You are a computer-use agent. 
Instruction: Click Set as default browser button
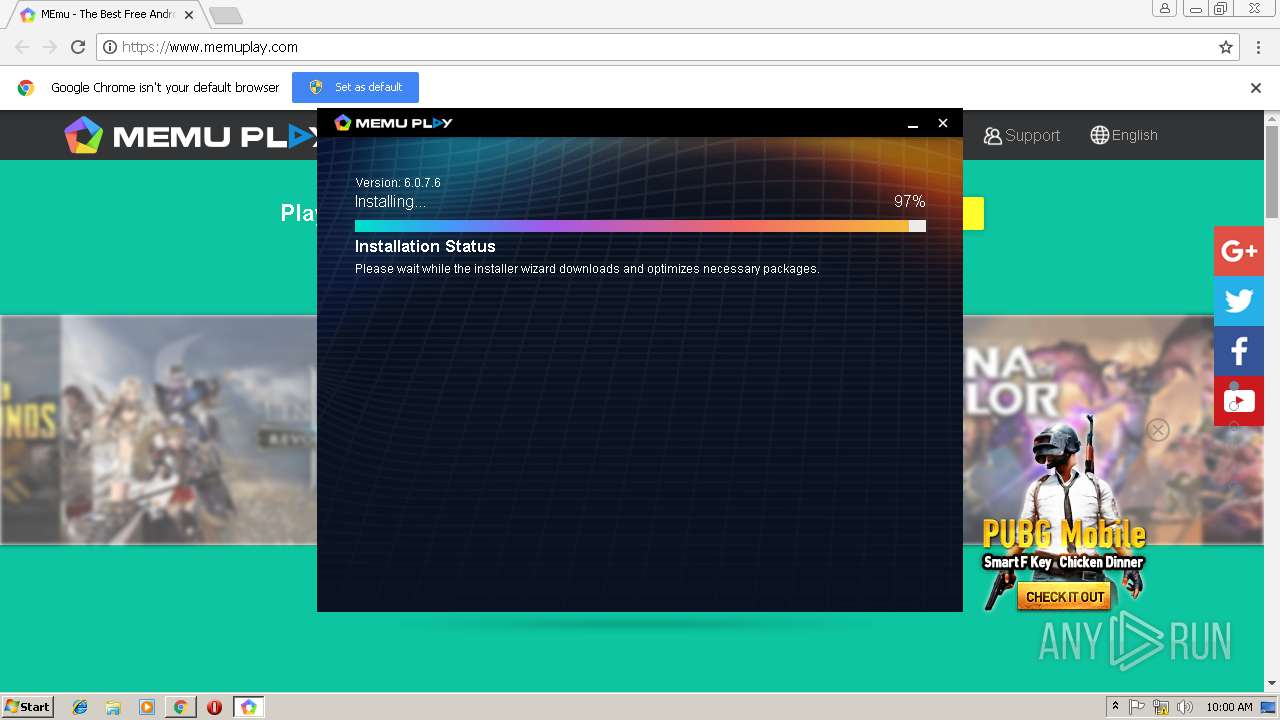tap(355, 87)
